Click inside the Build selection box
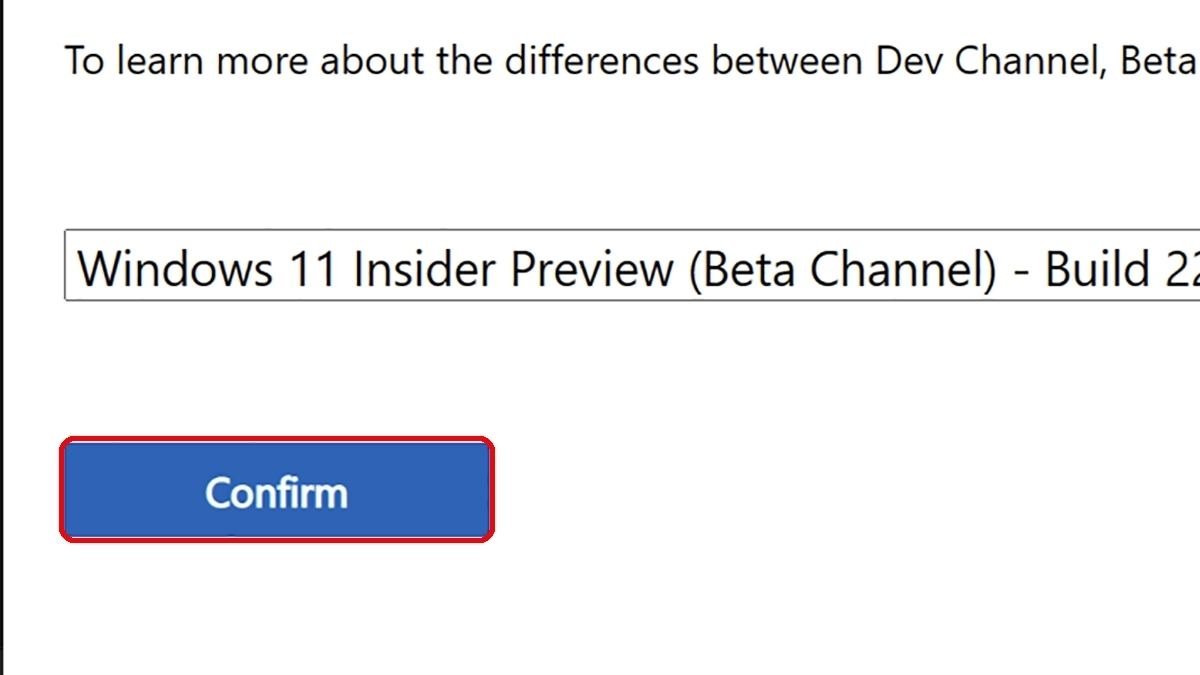Image resolution: width=1200 pixels, height=675 pixels. point(632,266)
